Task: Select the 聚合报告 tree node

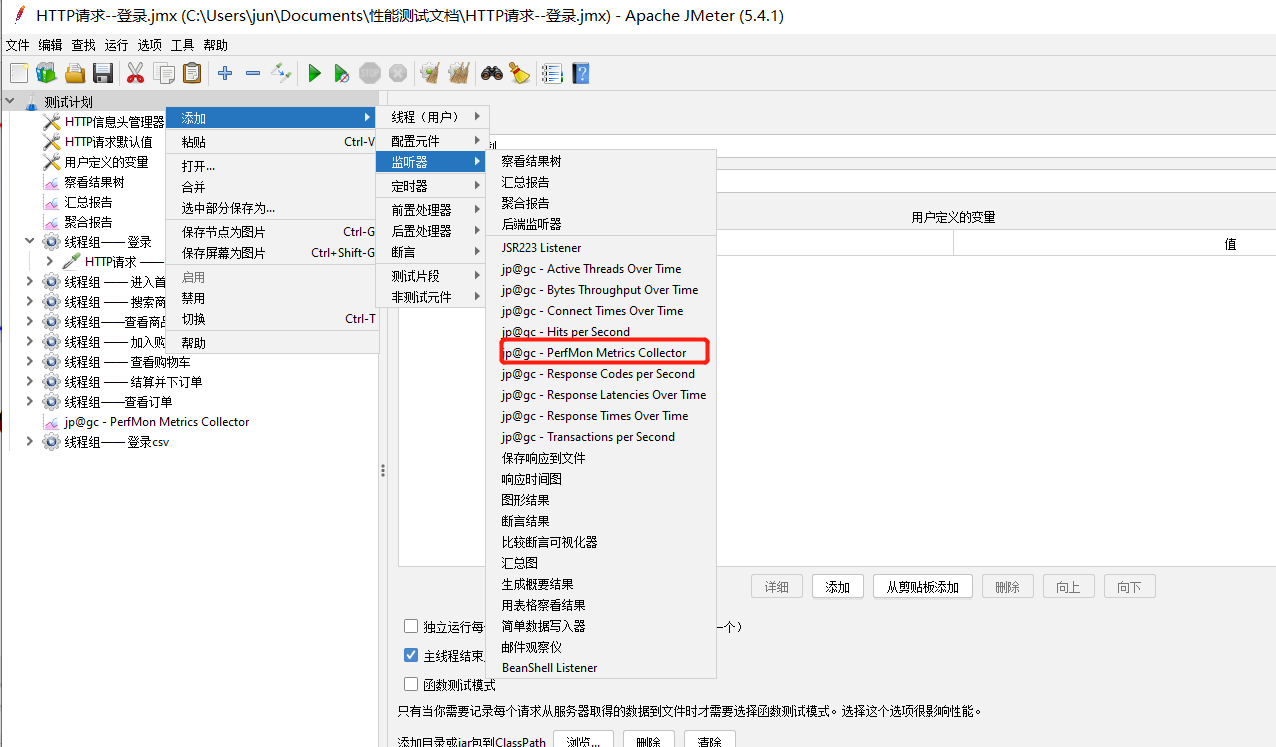Action: (89, 222)
